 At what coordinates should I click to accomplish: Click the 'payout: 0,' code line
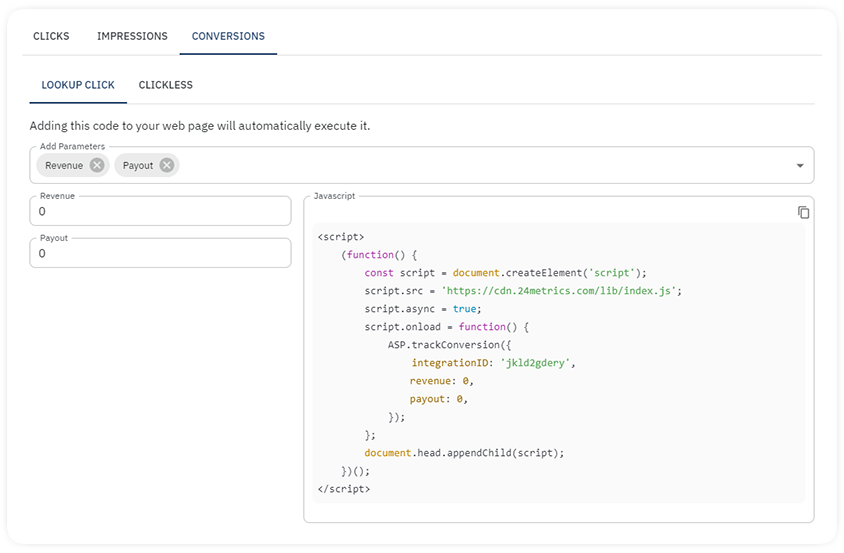(x=439, y=399)
